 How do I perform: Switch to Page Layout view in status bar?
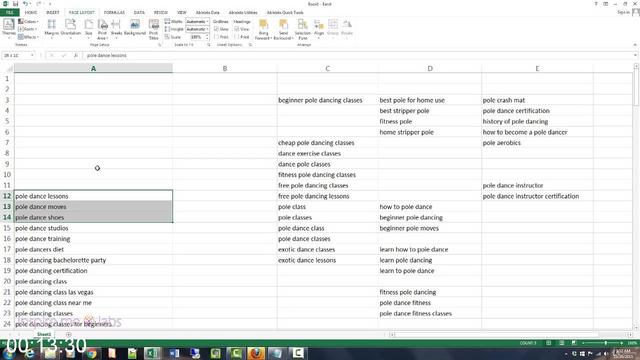562,343
